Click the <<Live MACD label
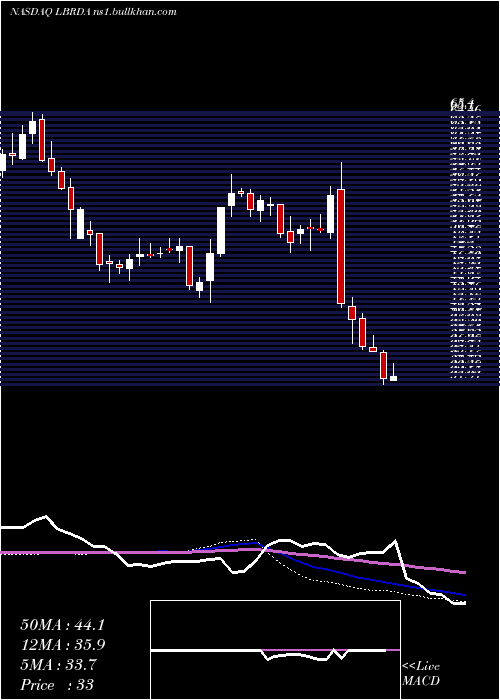The height and width of the screenshot is (700, 500). coord(421,674)
